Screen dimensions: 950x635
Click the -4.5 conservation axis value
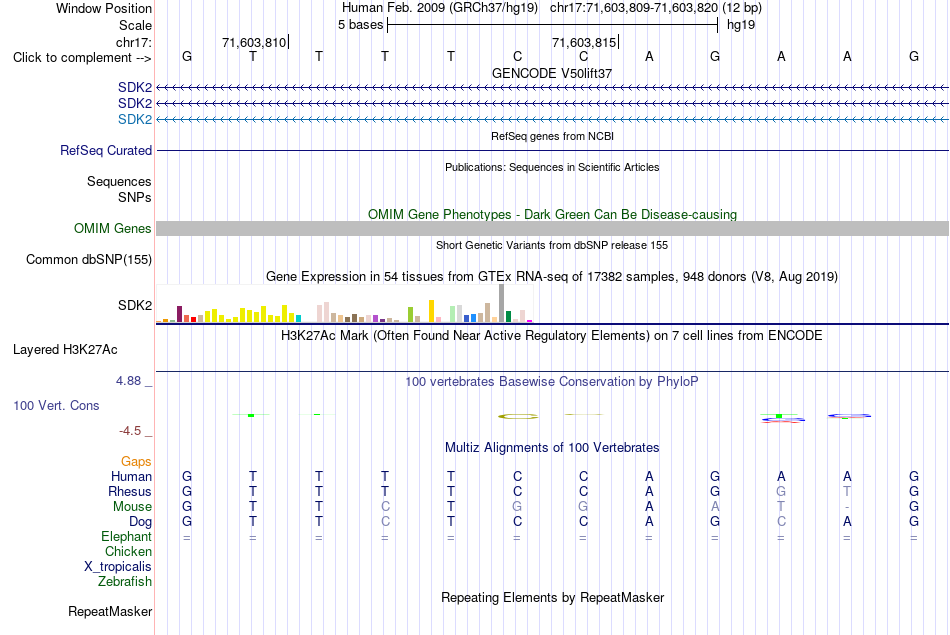[130, 431]
